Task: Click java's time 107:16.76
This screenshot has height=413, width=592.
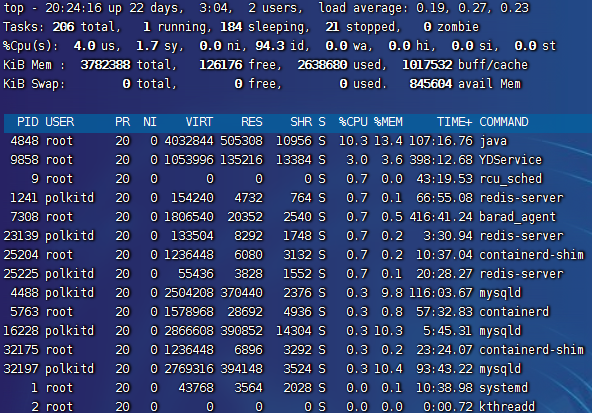Action: 441,141
